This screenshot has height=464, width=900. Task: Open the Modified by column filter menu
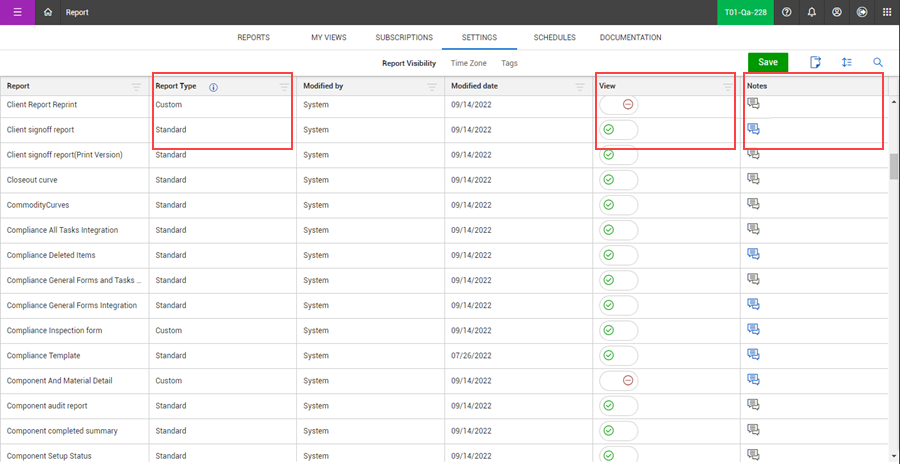[x=431, y=87]
